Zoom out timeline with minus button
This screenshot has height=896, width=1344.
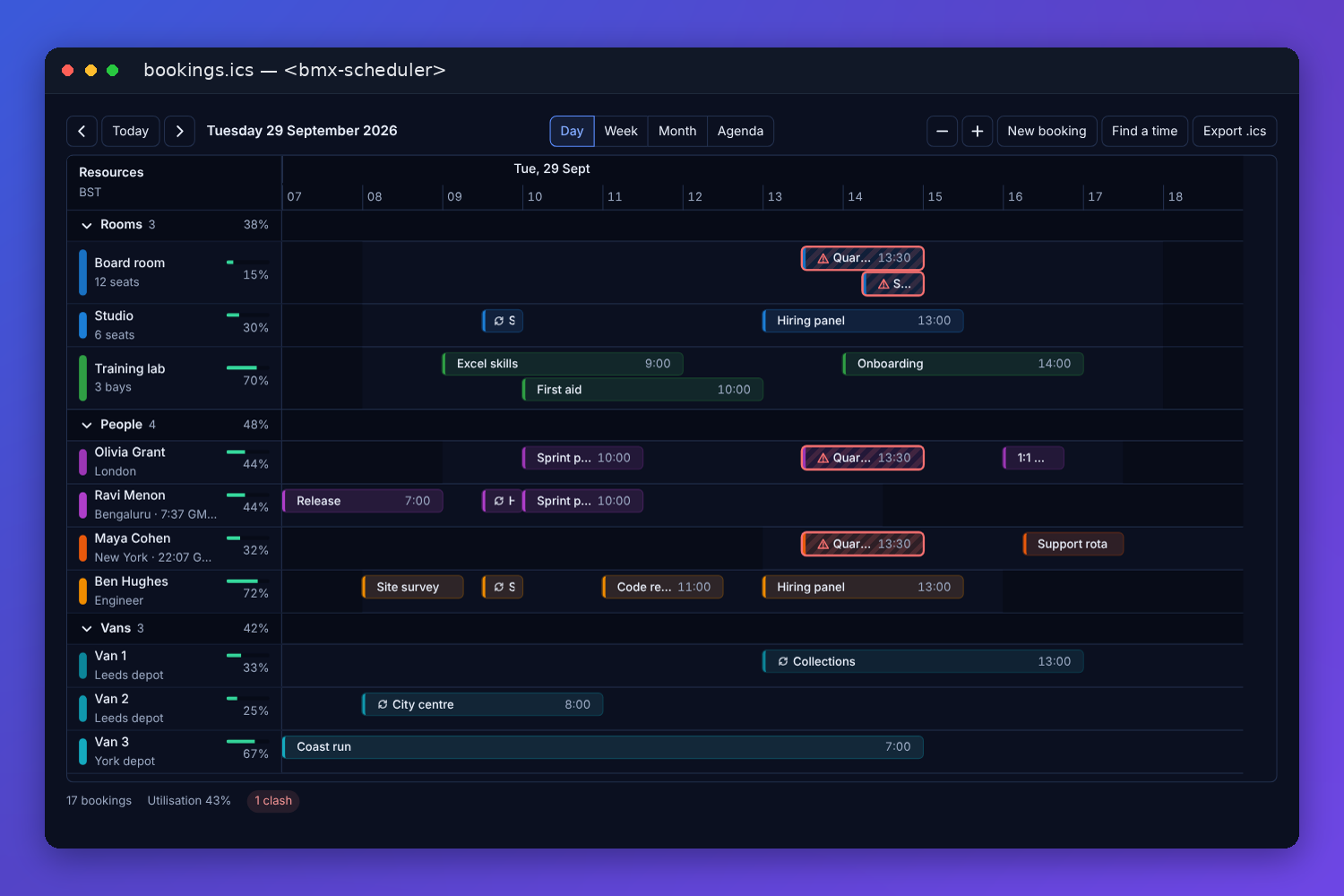click(942, 131)
